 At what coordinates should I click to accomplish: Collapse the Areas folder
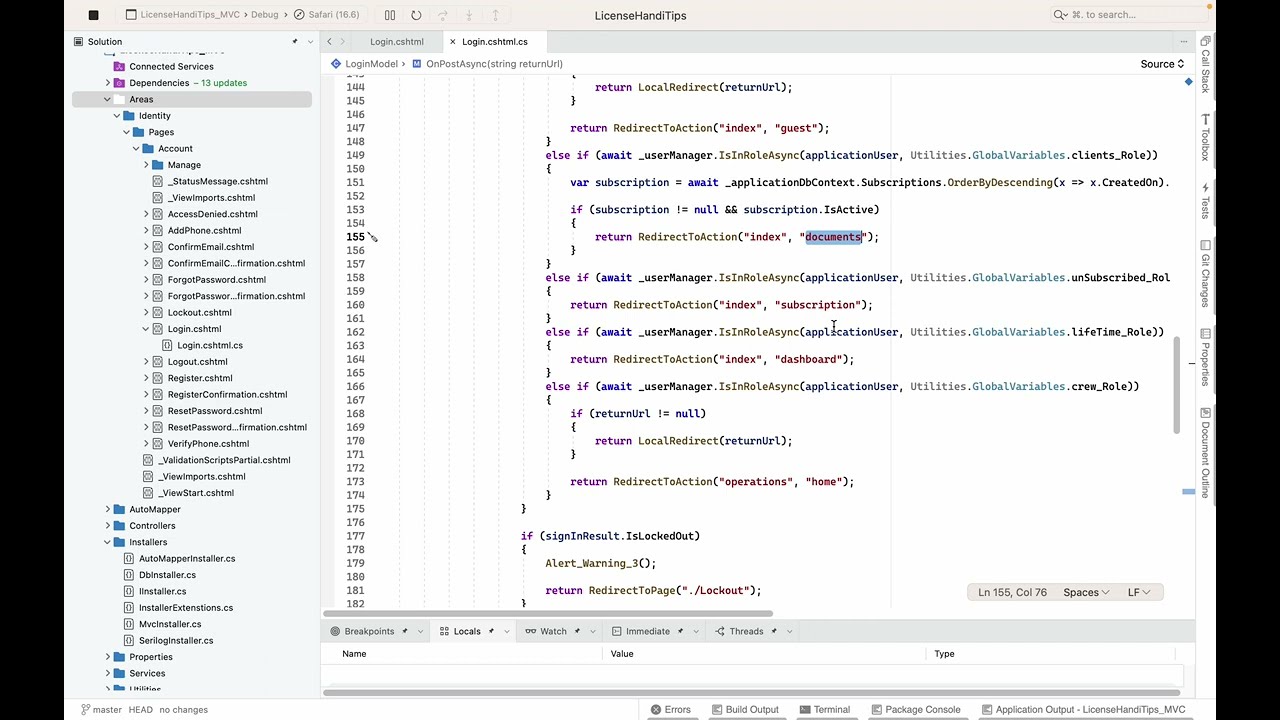pyautogui.click(x=107, y=99)
